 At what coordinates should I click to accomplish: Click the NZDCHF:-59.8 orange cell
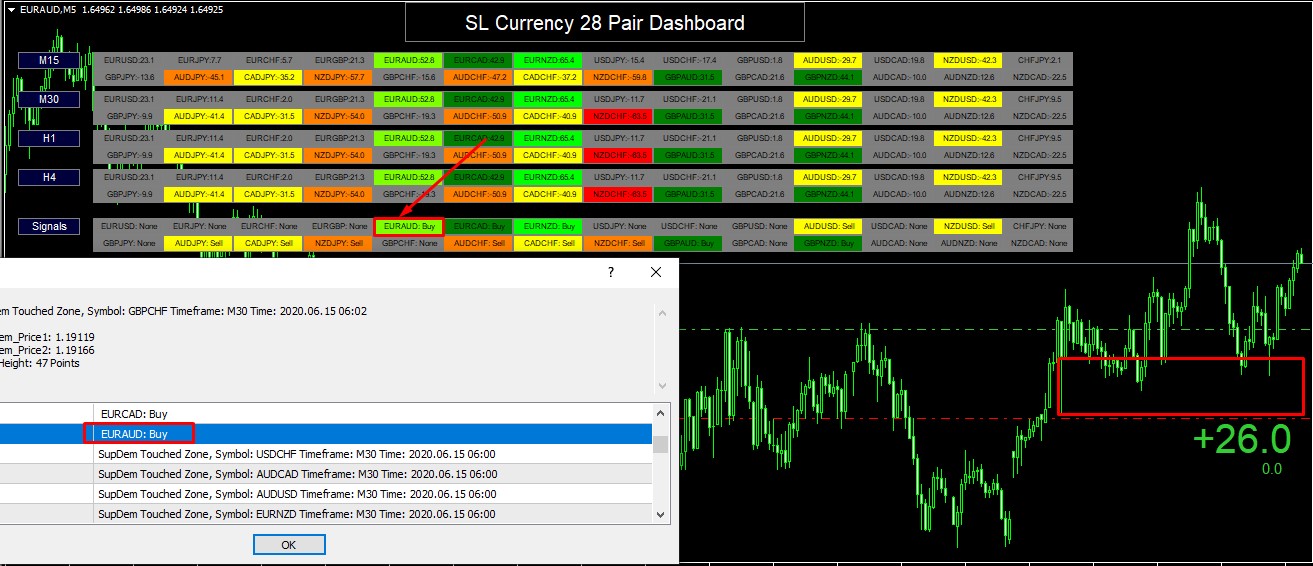pyautogui.click(x=618, y=77)
